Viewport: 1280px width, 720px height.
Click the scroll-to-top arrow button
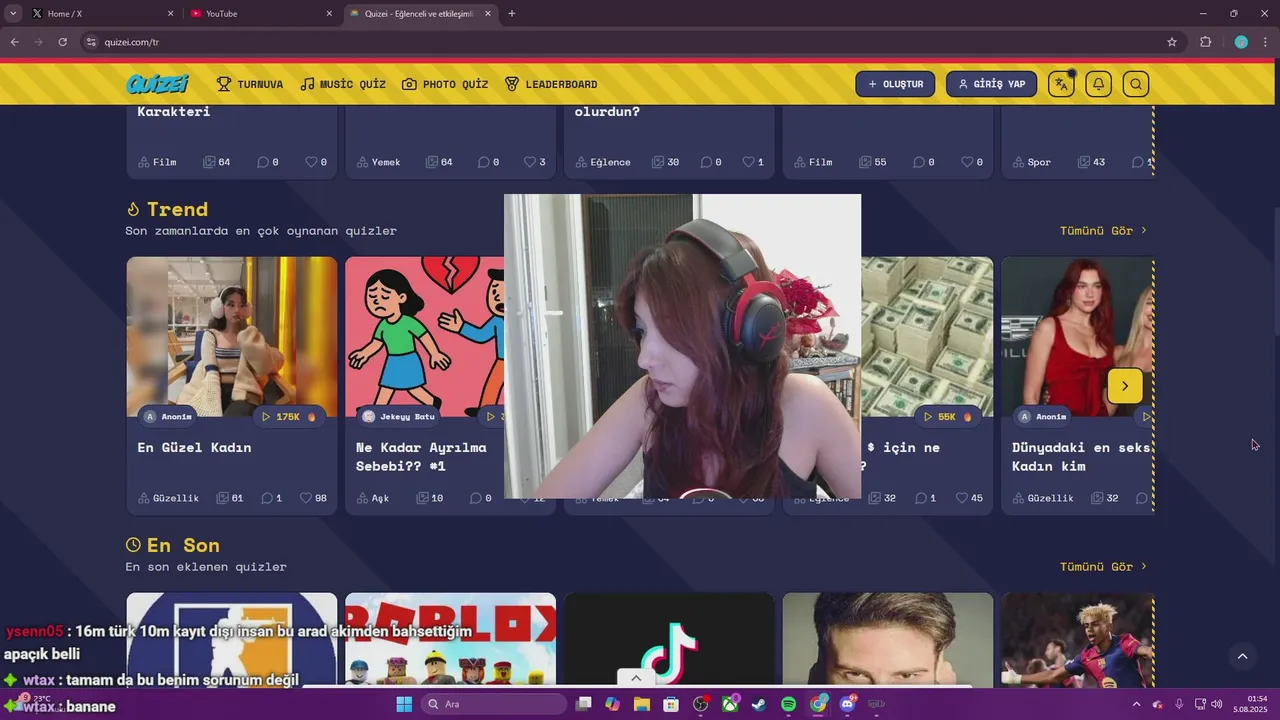pyautogui.click(x=1242, y=656)
